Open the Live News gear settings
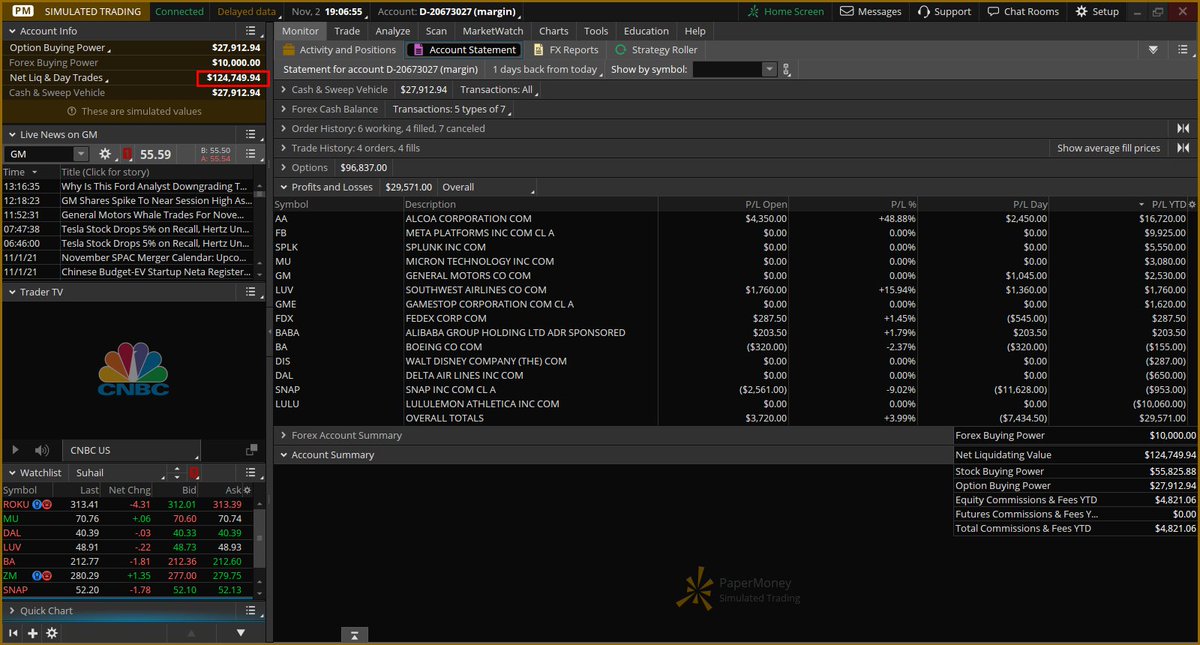 click(106, 154)
